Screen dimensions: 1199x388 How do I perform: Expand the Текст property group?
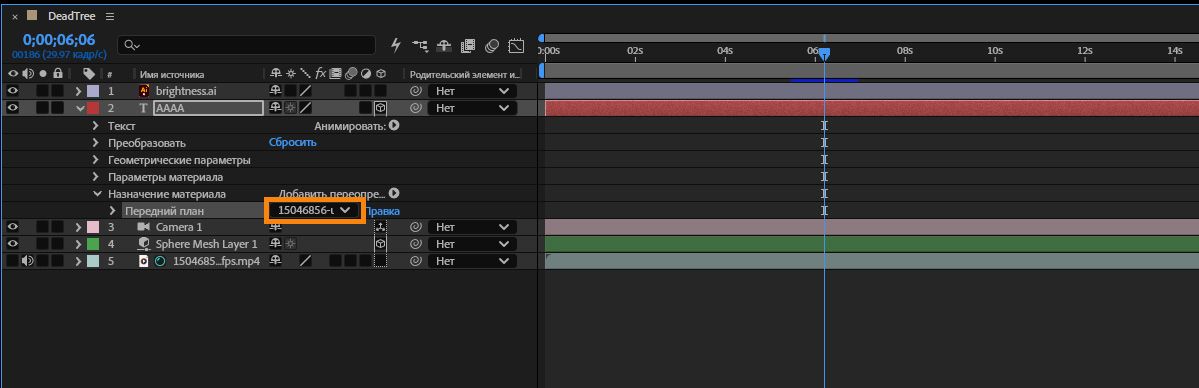tap(96, 126)
